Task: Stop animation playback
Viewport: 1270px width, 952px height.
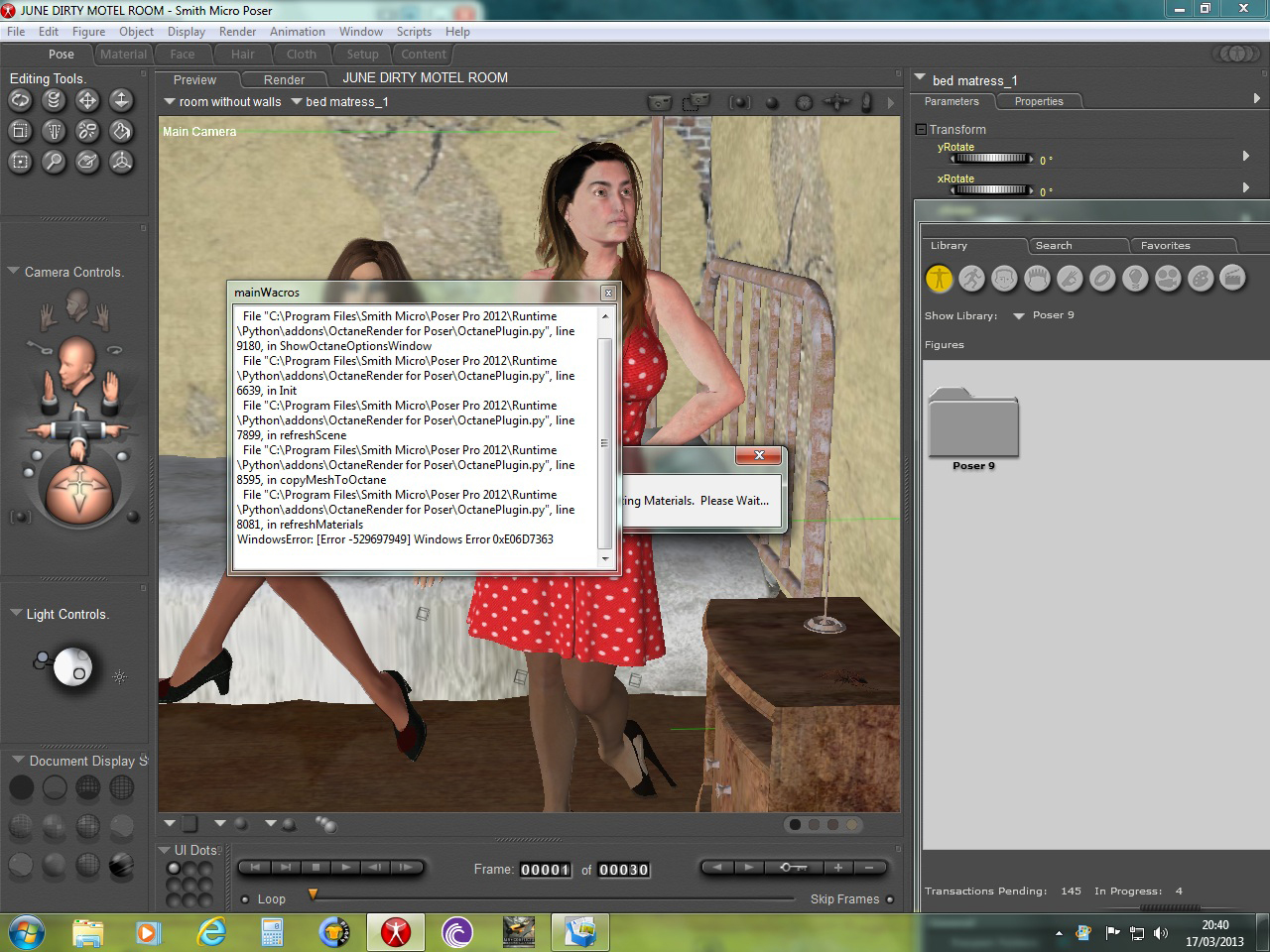Action: (316, 867)
